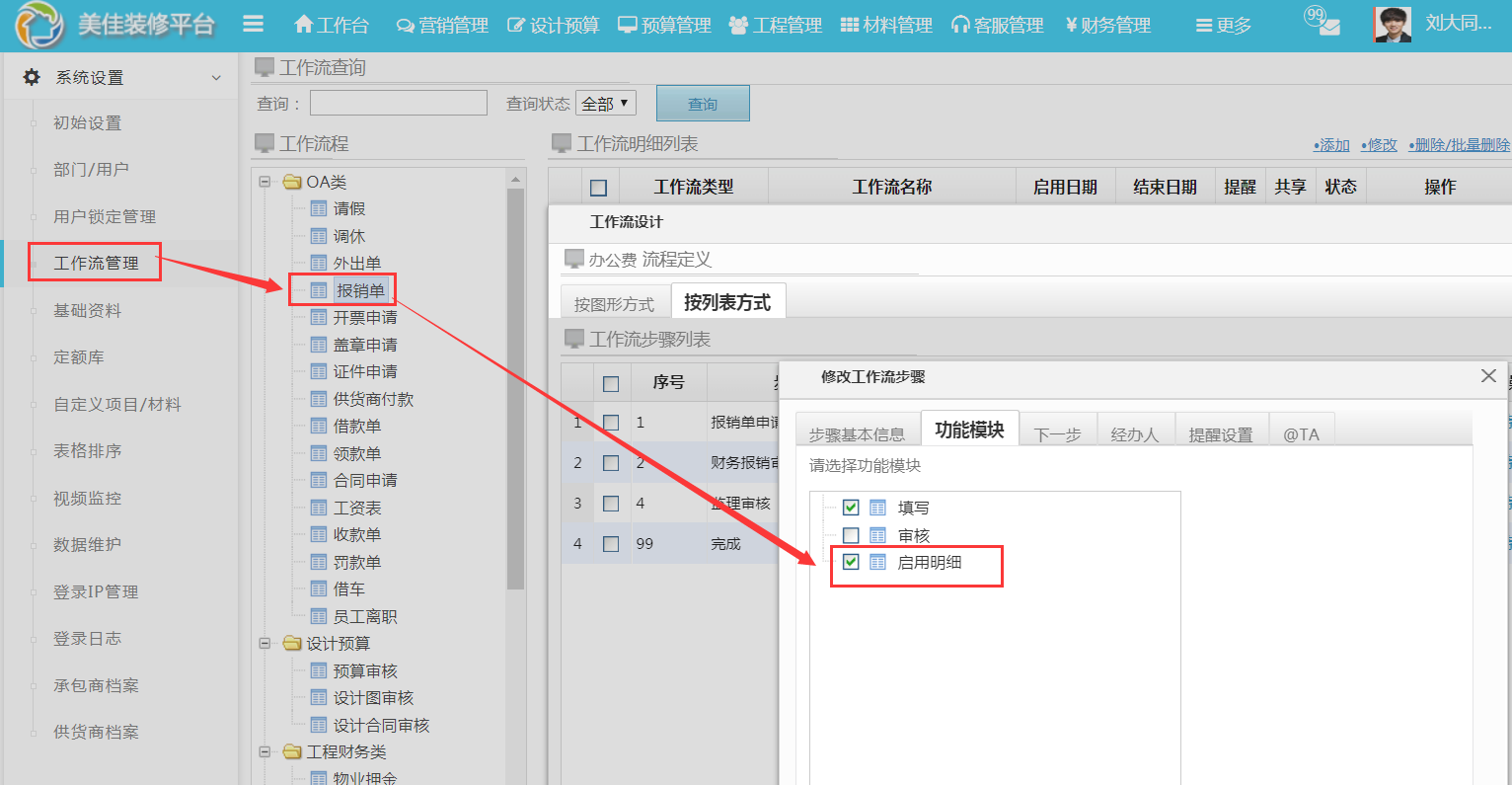Click the 请假 workflow item icon
The height and width of the screenshot is (785, 1512).
coord(319,208)
